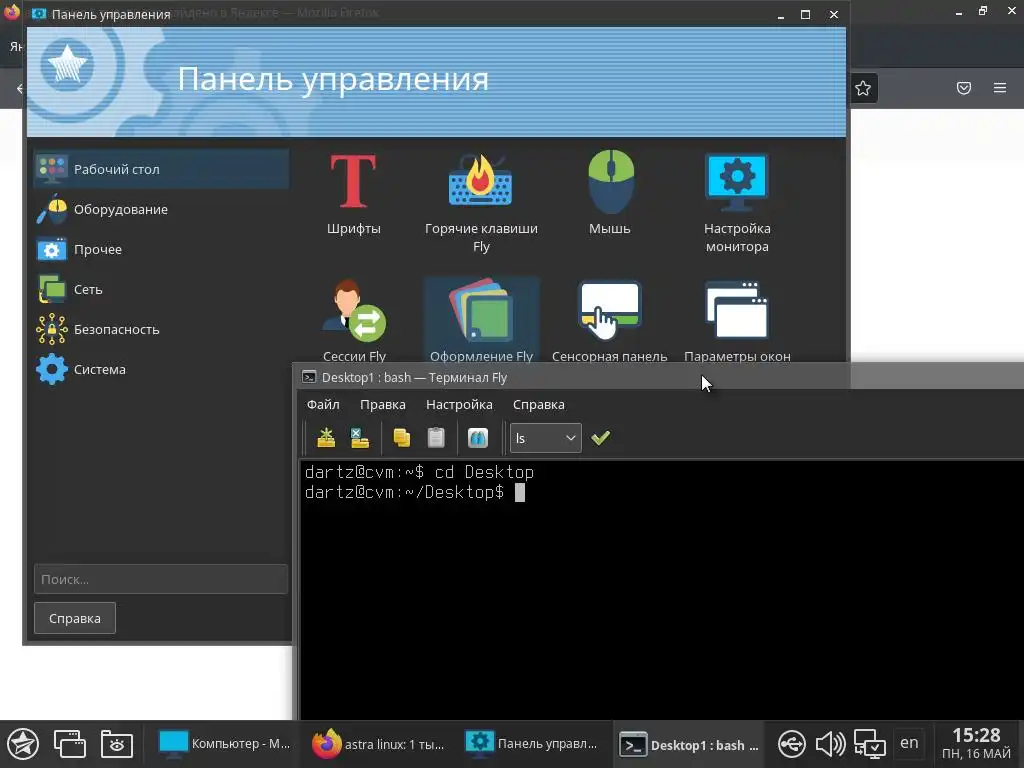This screenshot has width=1024, height=768.
Task: Maximize the Панель управления window
Action: pyautogui.click(x=806, y=14)
